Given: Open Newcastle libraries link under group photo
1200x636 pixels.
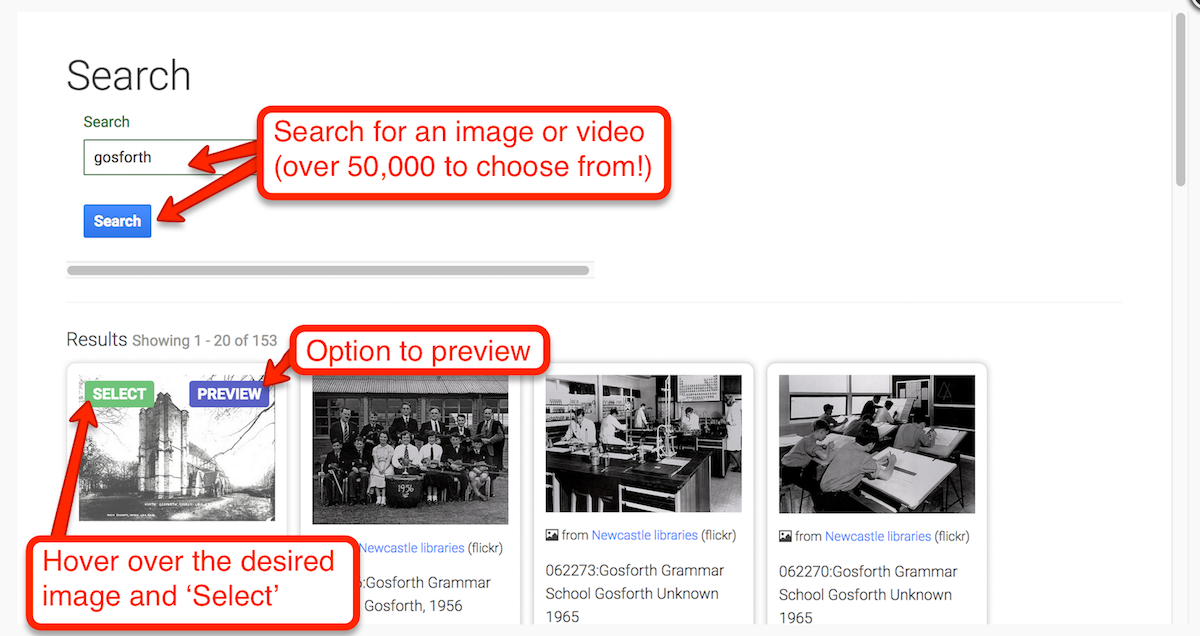Looking at the screenshot, I should (411, 548).
